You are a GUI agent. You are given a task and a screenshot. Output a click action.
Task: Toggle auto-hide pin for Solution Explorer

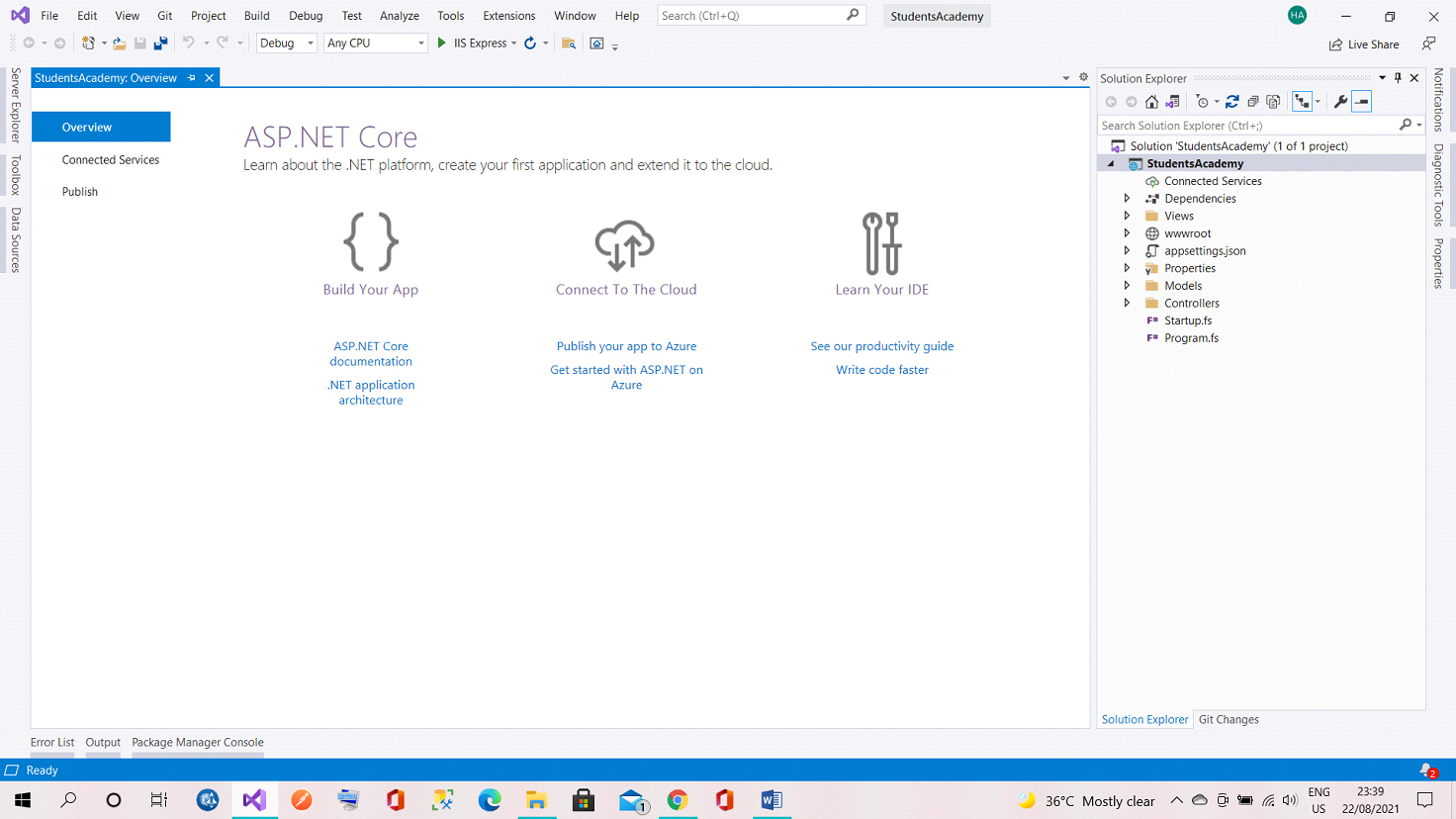pyautogui.click(x=1398, y=78)
